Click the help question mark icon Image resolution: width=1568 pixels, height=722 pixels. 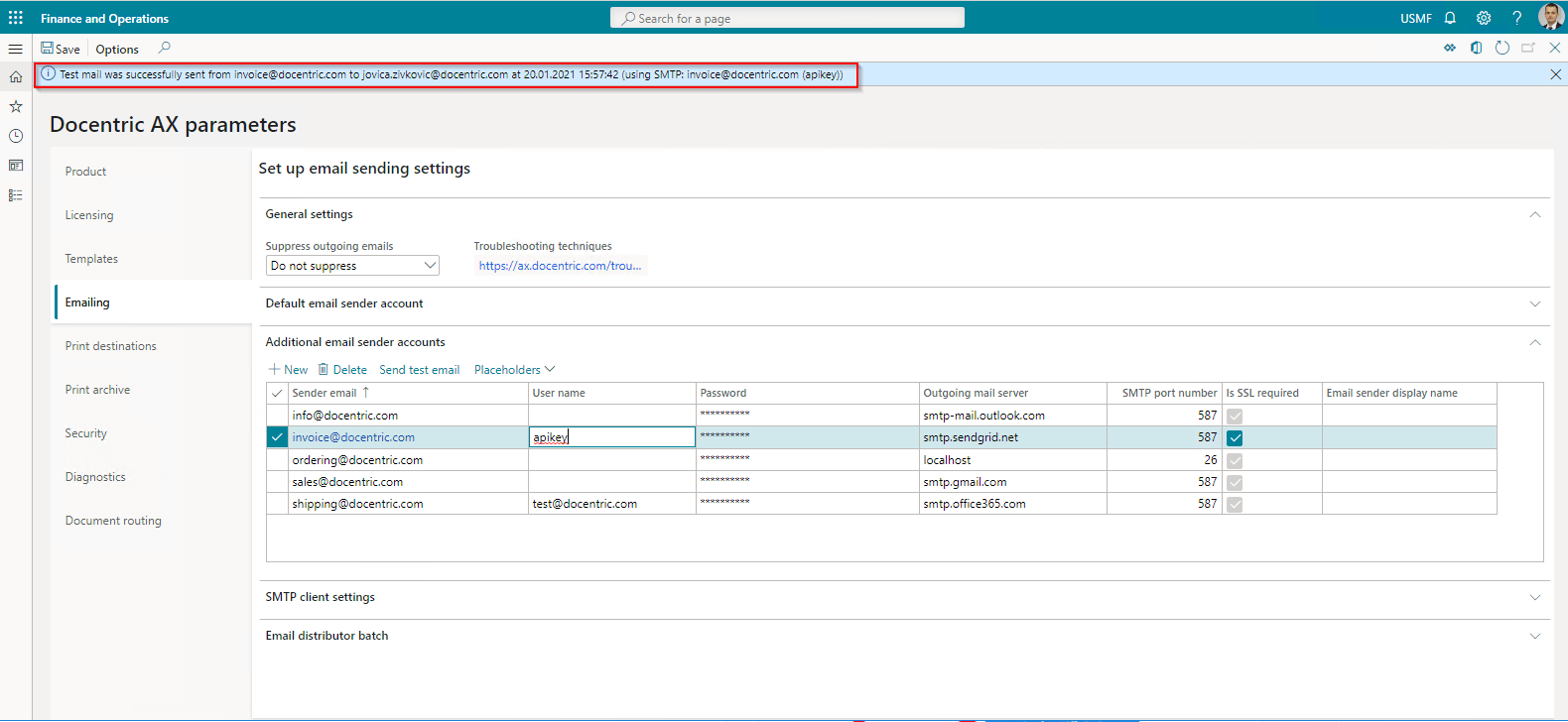click(1516, 18)
